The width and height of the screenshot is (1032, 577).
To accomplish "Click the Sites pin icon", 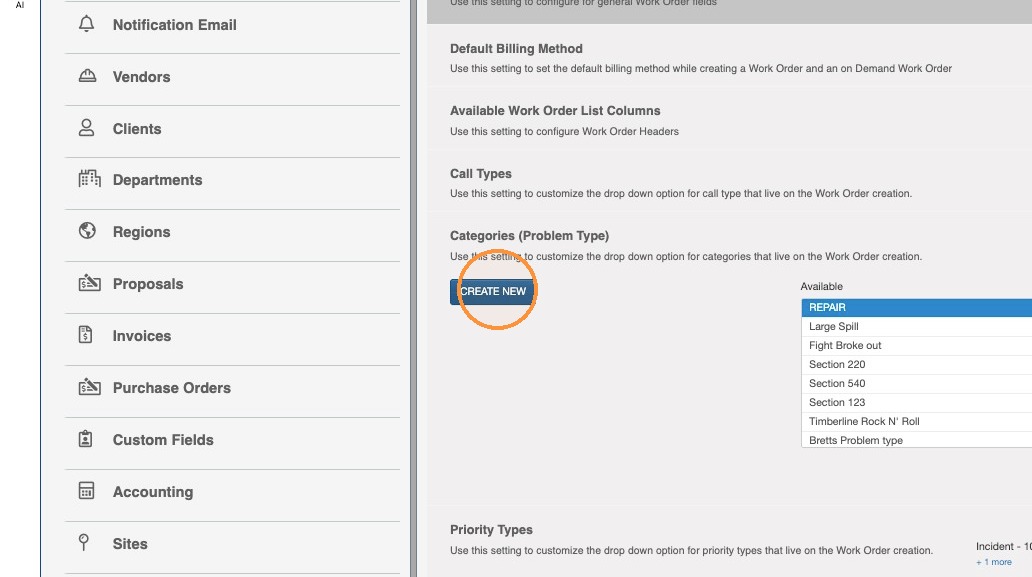I will 84,542.
